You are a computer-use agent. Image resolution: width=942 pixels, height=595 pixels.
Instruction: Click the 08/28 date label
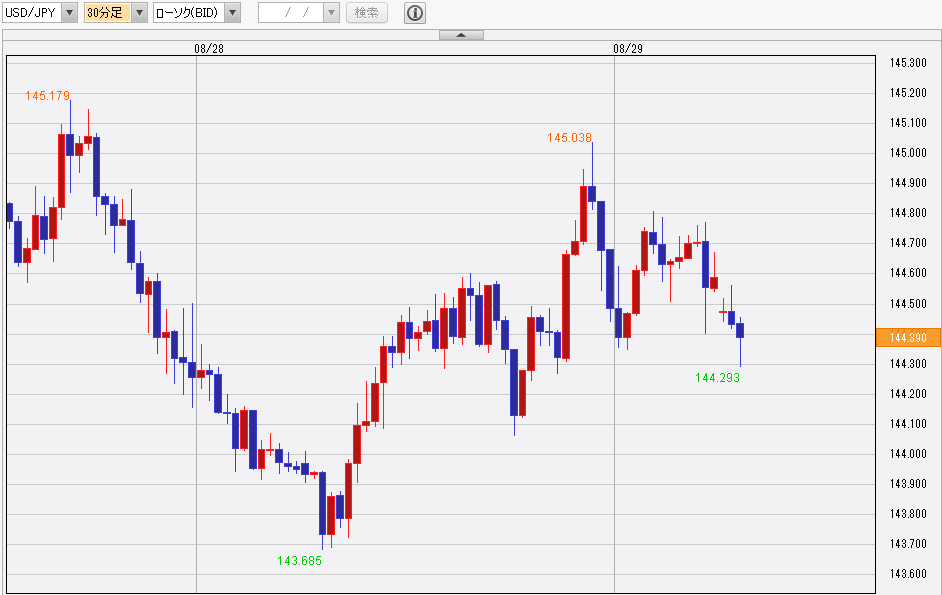(x=209, y=49)
